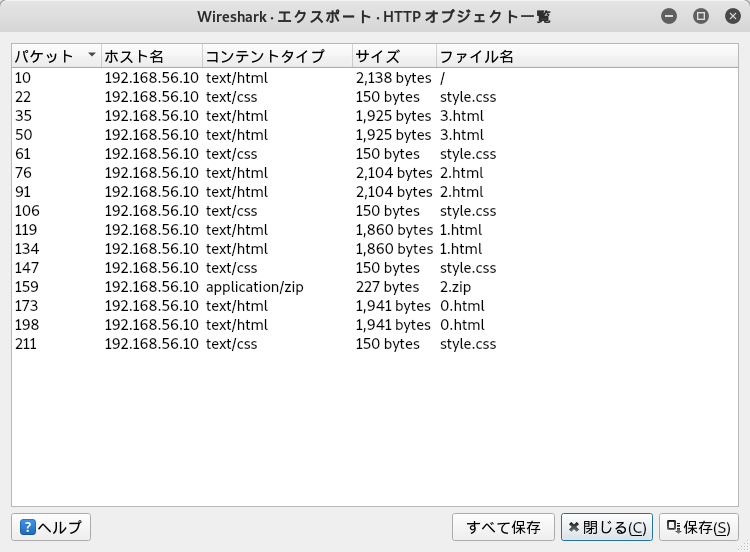Viewport: 750px width, 552px height.
Task: Select packet 119 1.html row
Action: (375, 230)
